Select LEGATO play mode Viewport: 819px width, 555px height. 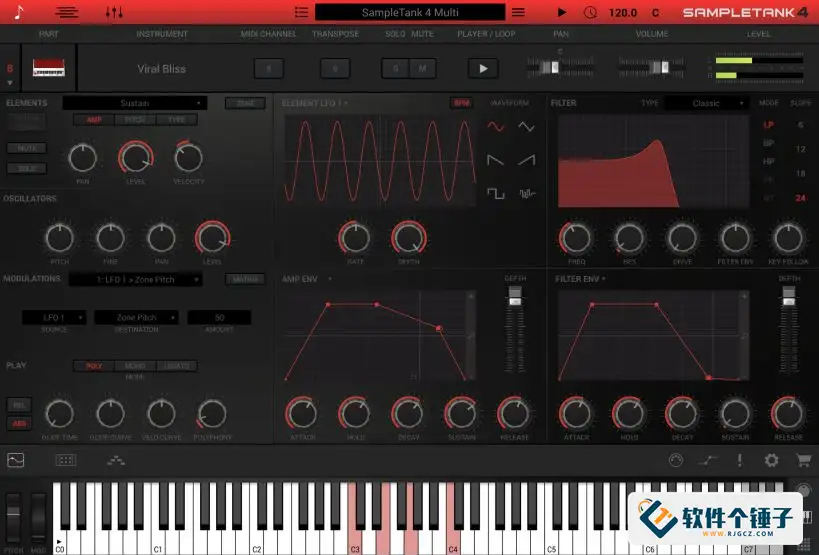point(177,366)
